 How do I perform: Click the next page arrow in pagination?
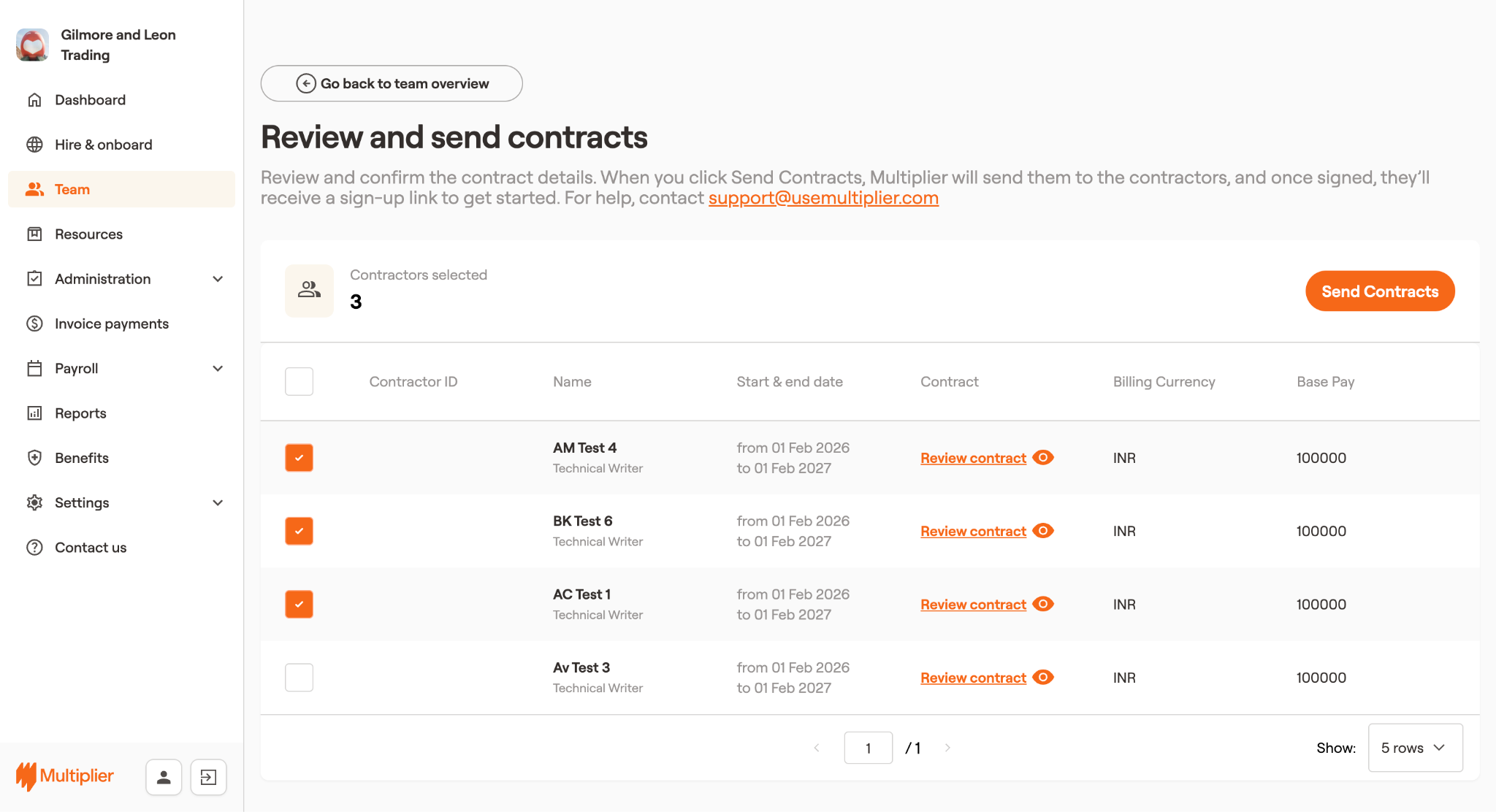947,748
